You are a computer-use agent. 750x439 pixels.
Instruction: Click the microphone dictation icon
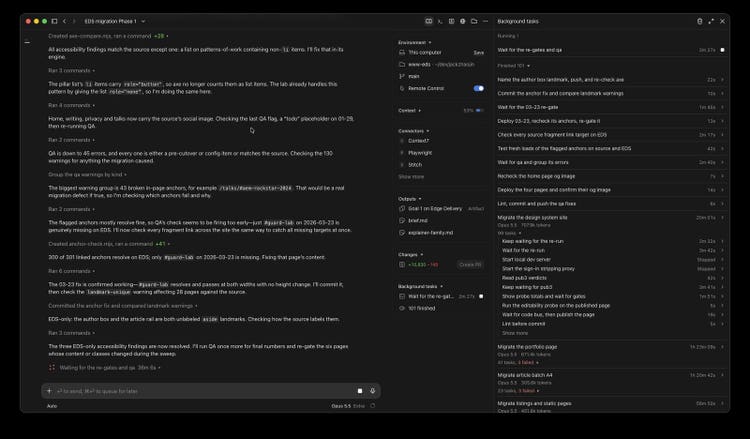373,391
